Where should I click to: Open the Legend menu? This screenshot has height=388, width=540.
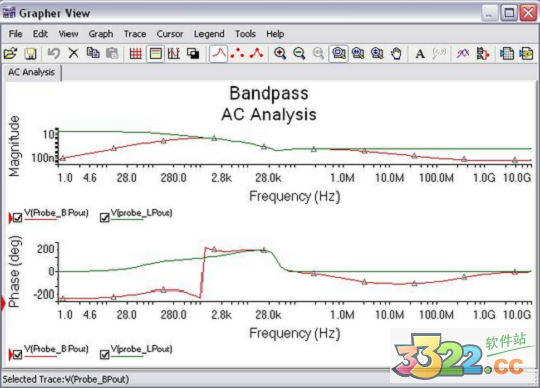pyautogui.click(x=209, y=34)
